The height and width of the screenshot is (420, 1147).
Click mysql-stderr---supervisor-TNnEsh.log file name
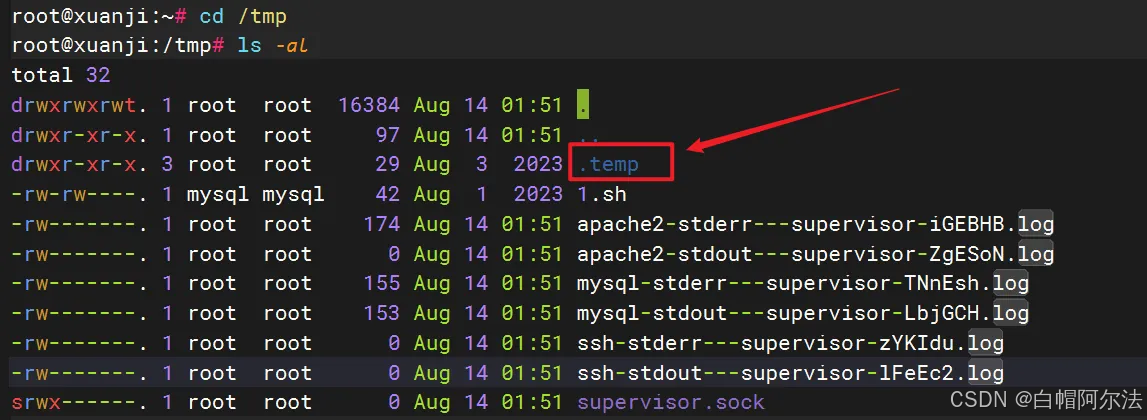coord(802,283)
